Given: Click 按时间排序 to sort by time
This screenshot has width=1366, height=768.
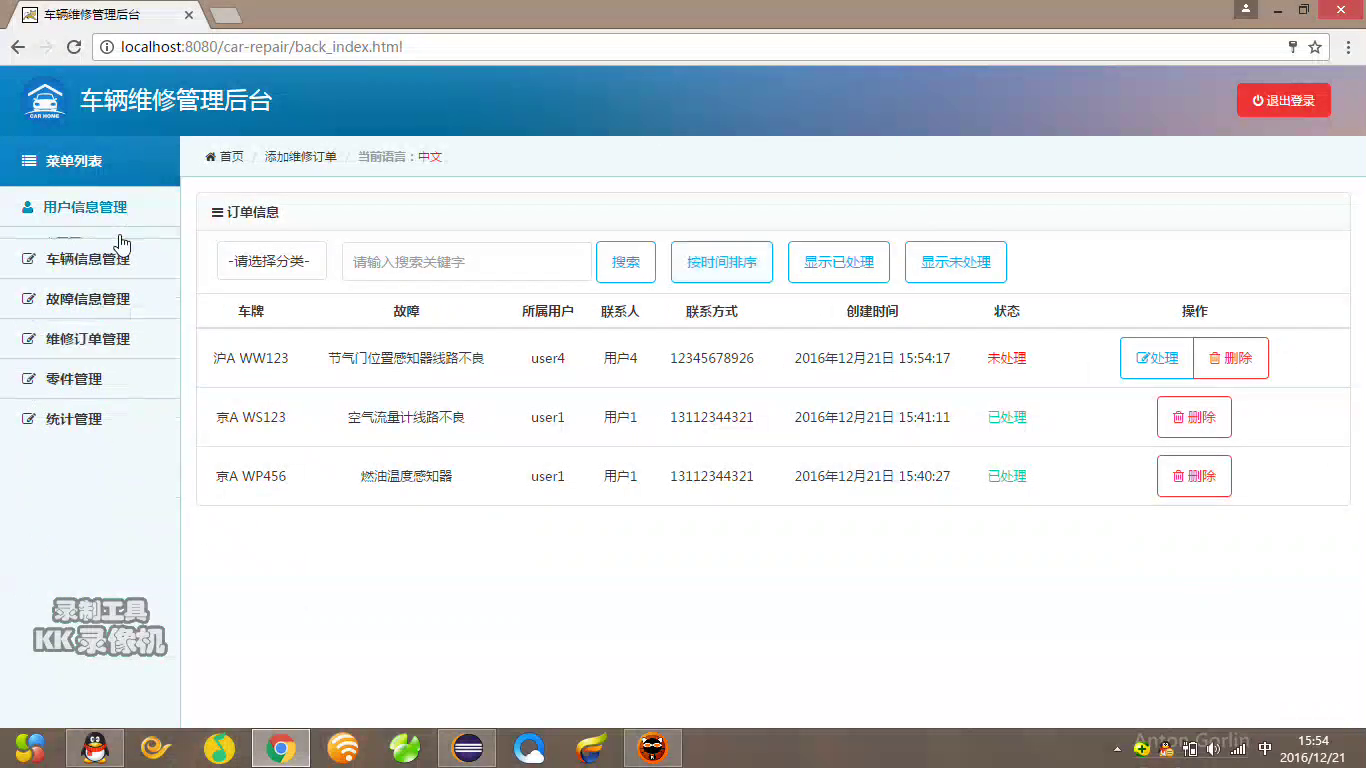Looking at the screenshot, I should click(722, 262).
